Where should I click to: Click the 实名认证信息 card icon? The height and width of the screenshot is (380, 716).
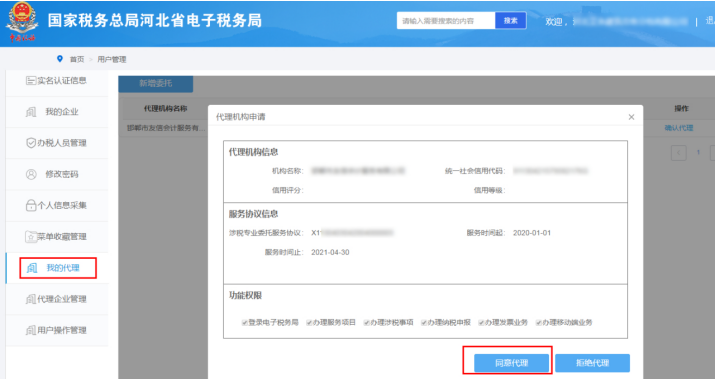31,81
